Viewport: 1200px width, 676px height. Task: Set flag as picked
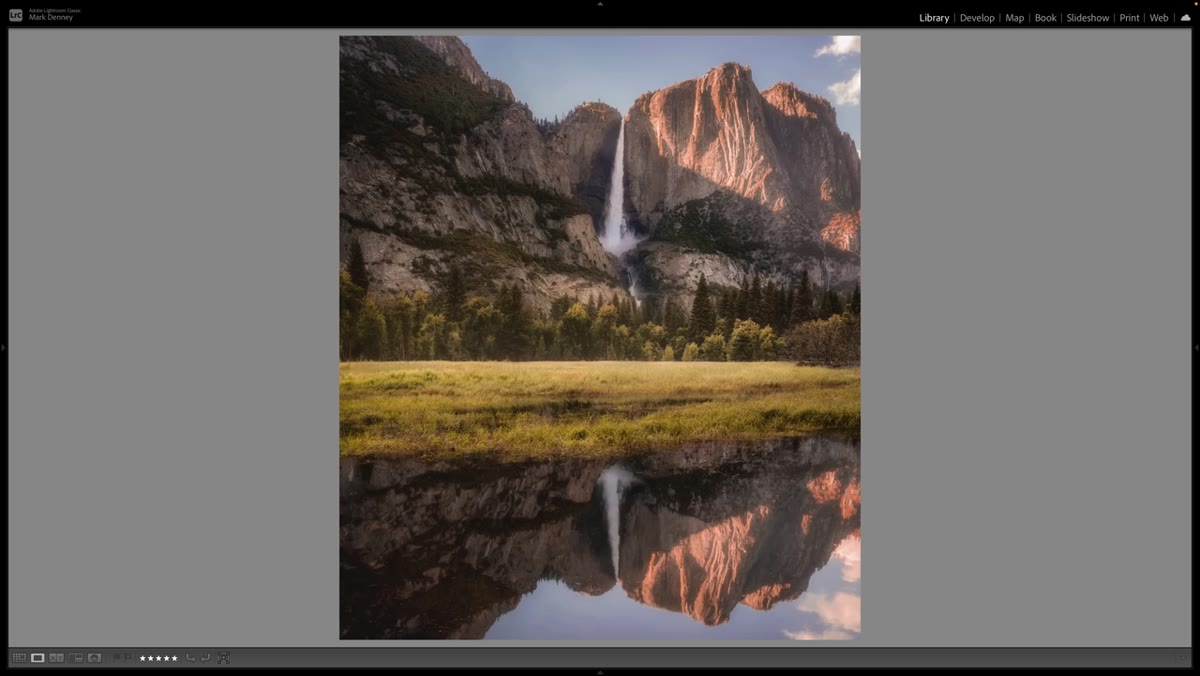click(117, 657)
